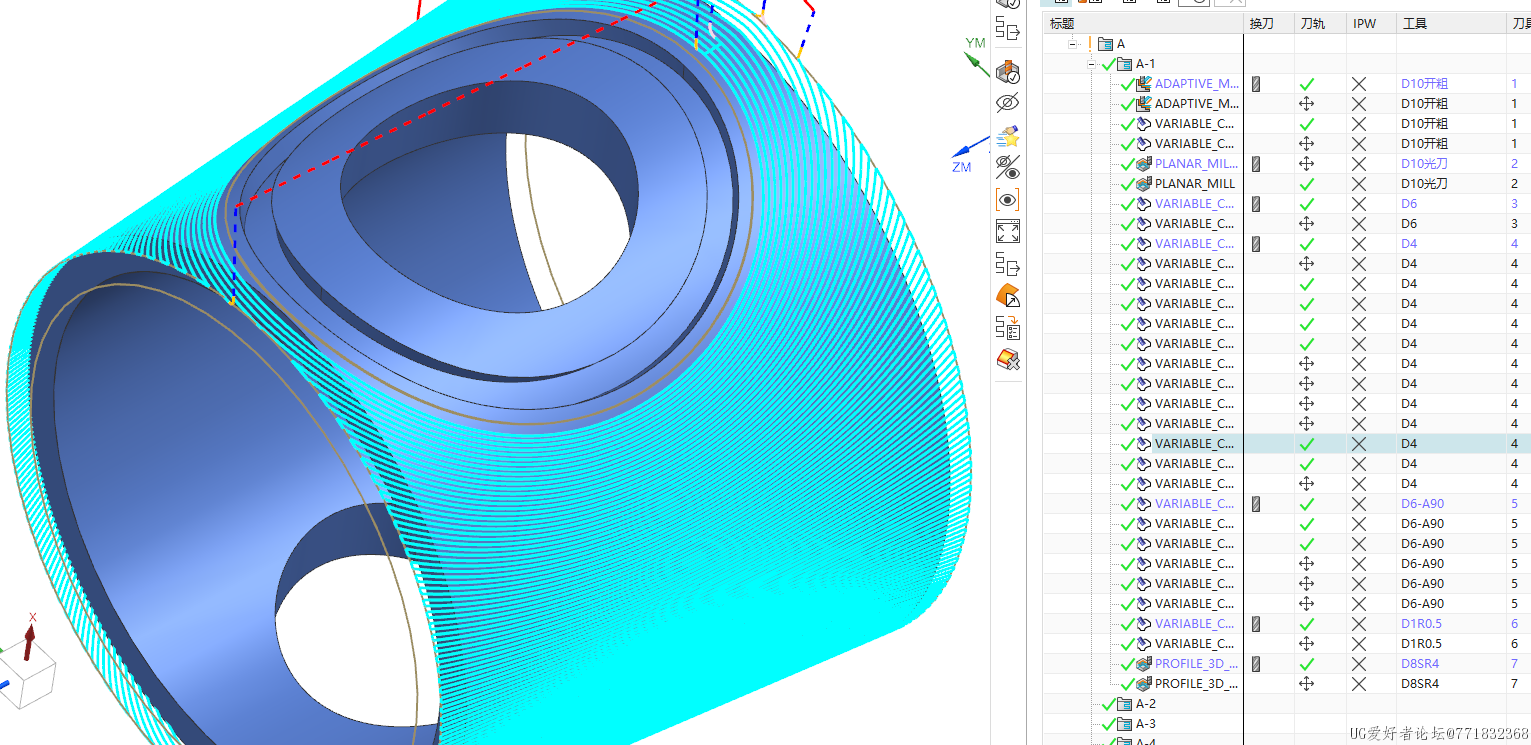Click the black PROFILE_3D operation type icon
The image size is (1531, 745).
tap(1144, 684)
